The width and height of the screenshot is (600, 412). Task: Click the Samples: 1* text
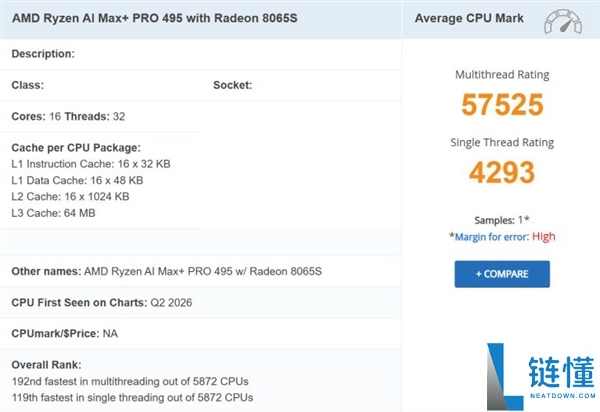tap(502, 220)
